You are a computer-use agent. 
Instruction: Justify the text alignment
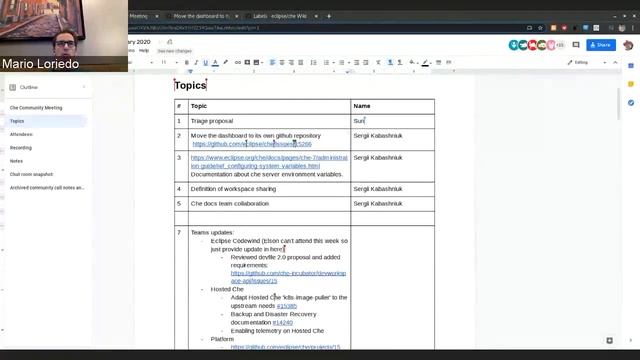point(301,62)
